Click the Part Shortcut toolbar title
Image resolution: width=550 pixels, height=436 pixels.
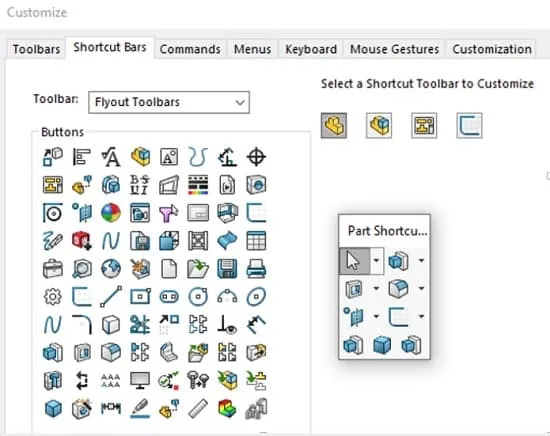pyautogui.click(x=387, y=231)
